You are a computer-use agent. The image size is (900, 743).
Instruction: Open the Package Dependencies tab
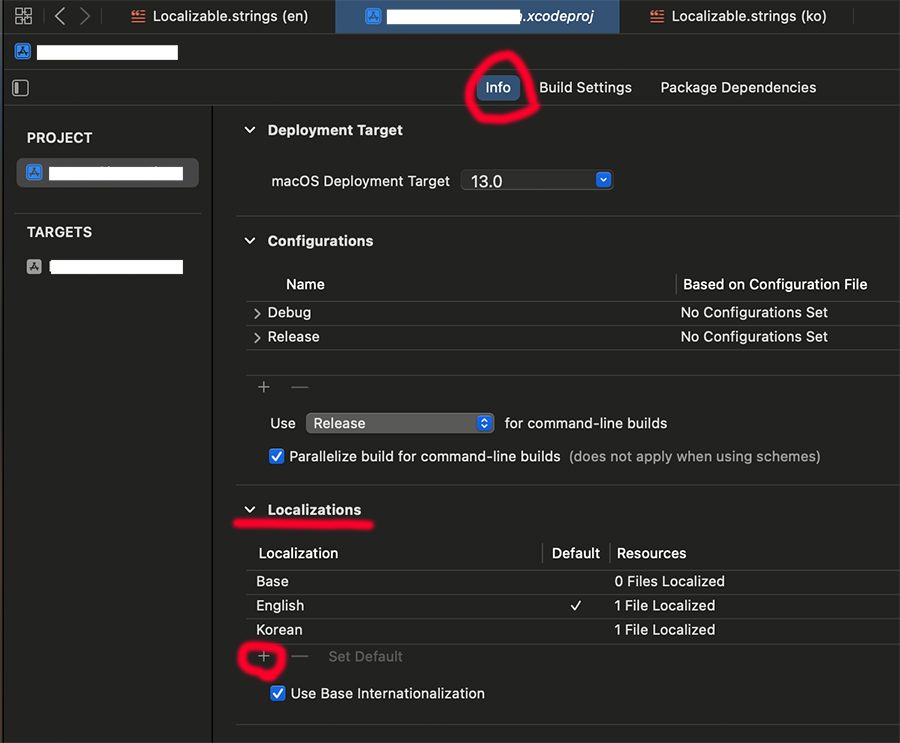[x=738, y=88]
